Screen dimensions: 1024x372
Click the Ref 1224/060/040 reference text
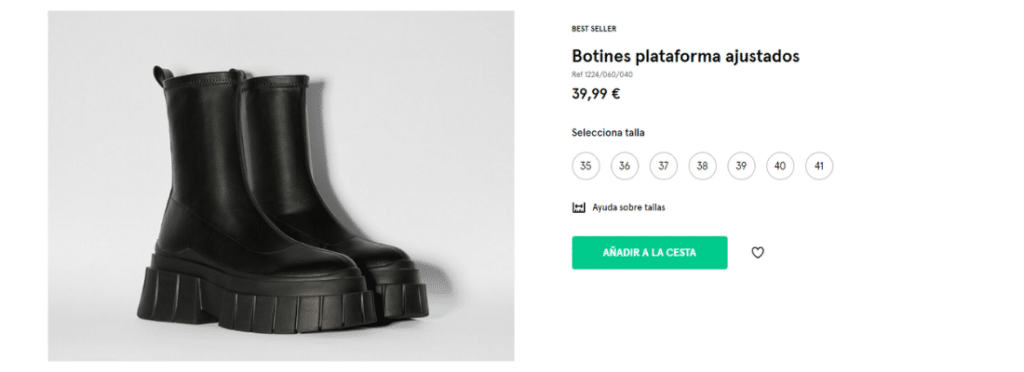tap(602, 74)
